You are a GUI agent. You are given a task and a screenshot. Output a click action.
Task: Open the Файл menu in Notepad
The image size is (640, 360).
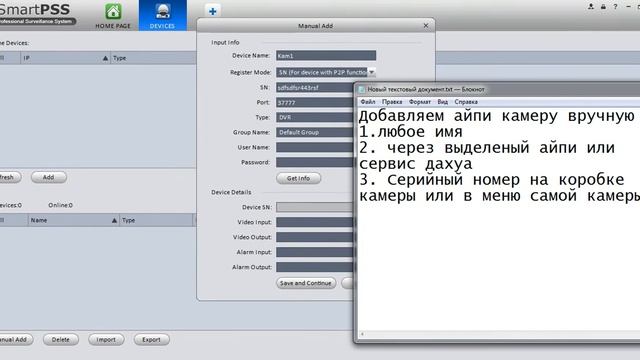(368, 102)
